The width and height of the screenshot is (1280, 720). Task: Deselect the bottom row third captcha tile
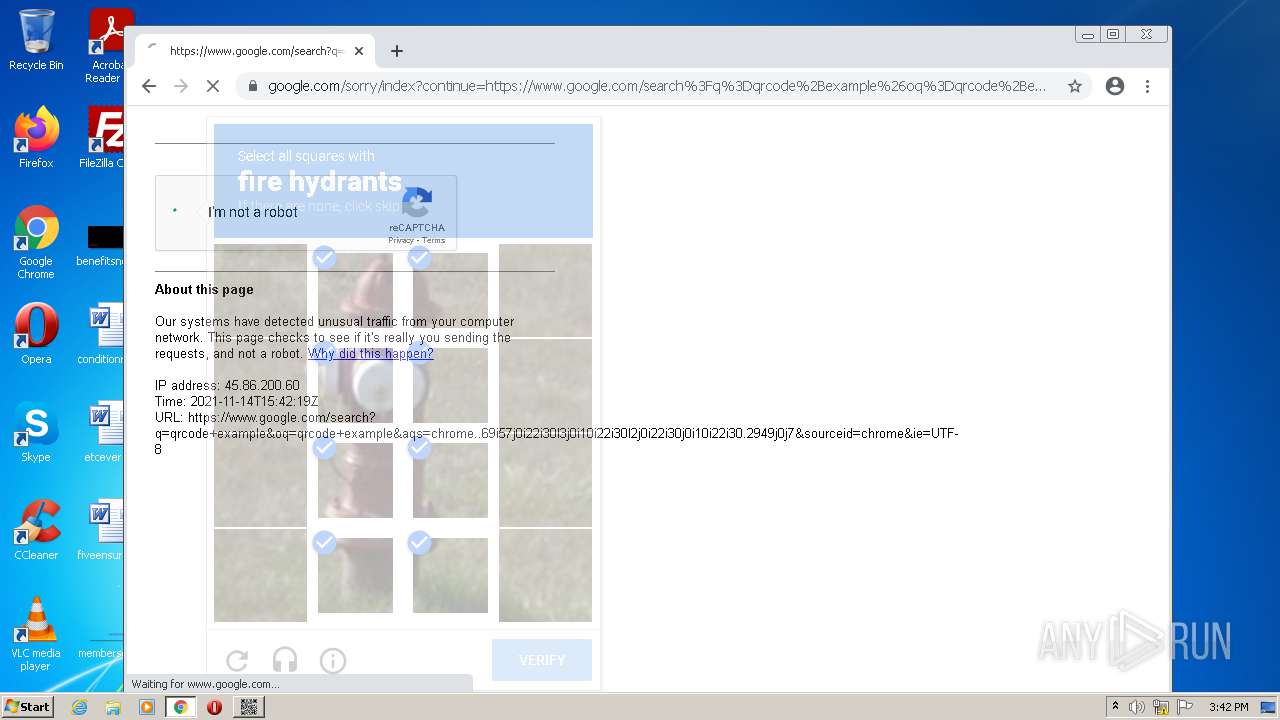[x=450, y=576]
